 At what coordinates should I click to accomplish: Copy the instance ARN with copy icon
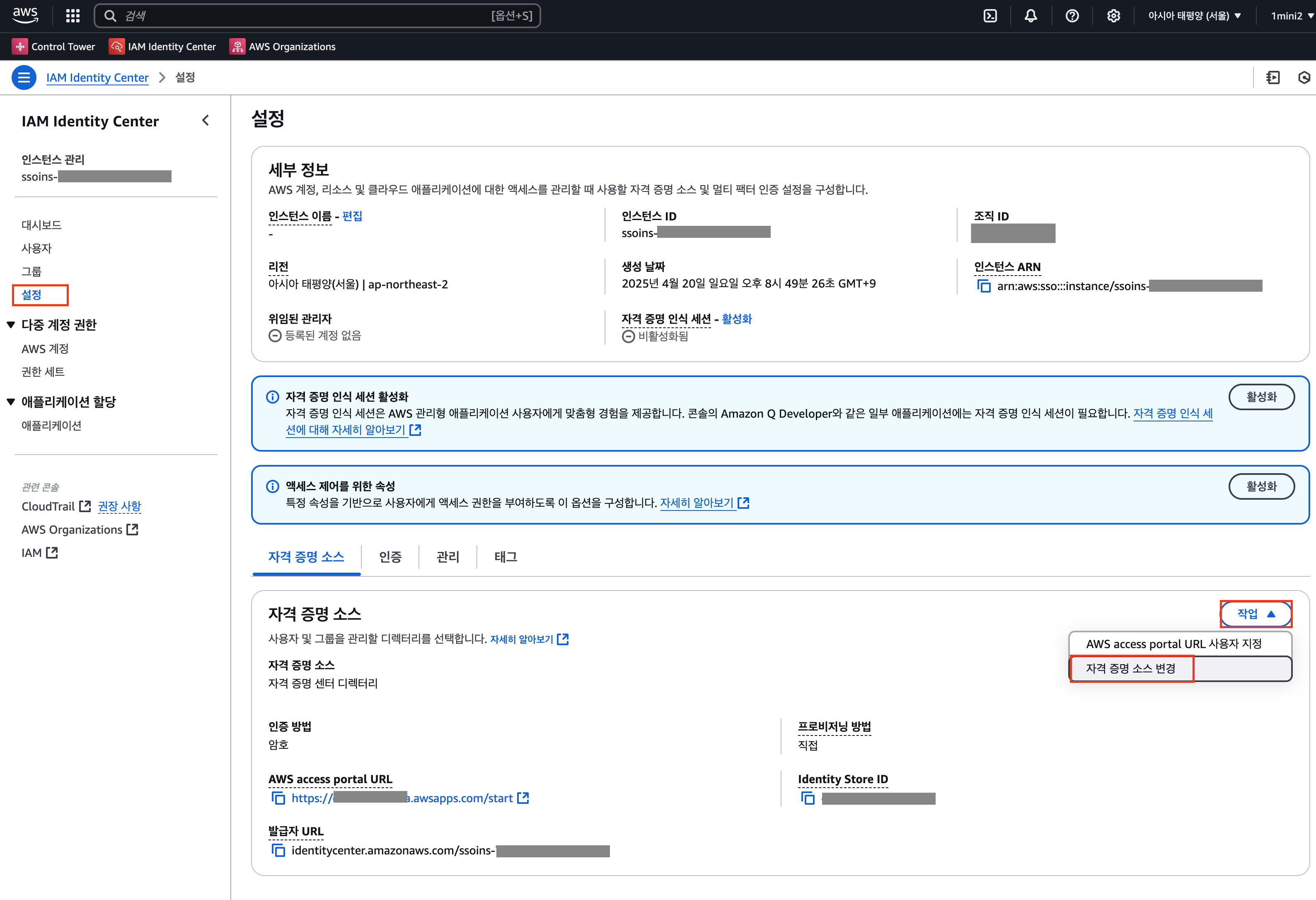coord(984,286)
